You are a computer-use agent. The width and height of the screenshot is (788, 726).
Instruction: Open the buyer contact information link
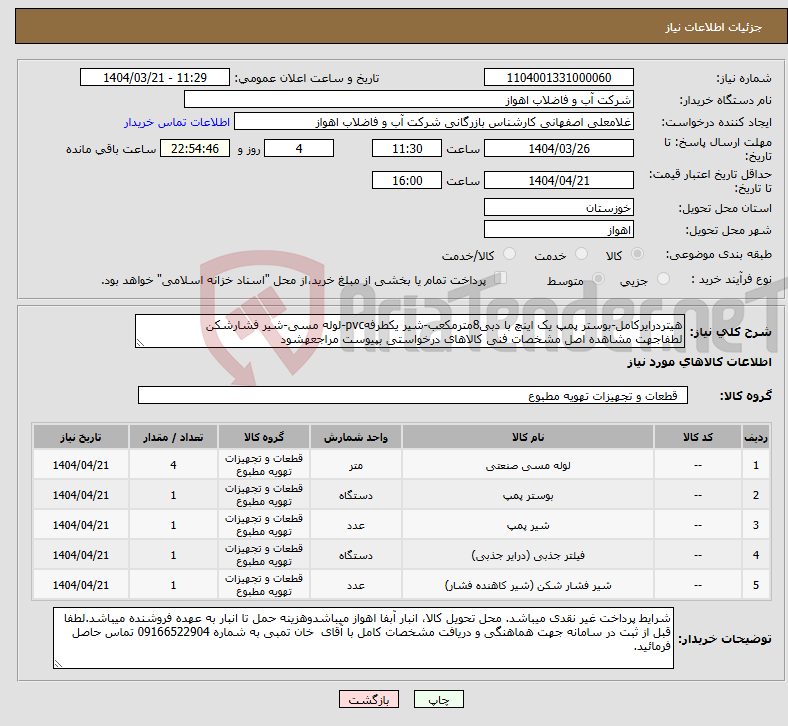pos(177,122)
